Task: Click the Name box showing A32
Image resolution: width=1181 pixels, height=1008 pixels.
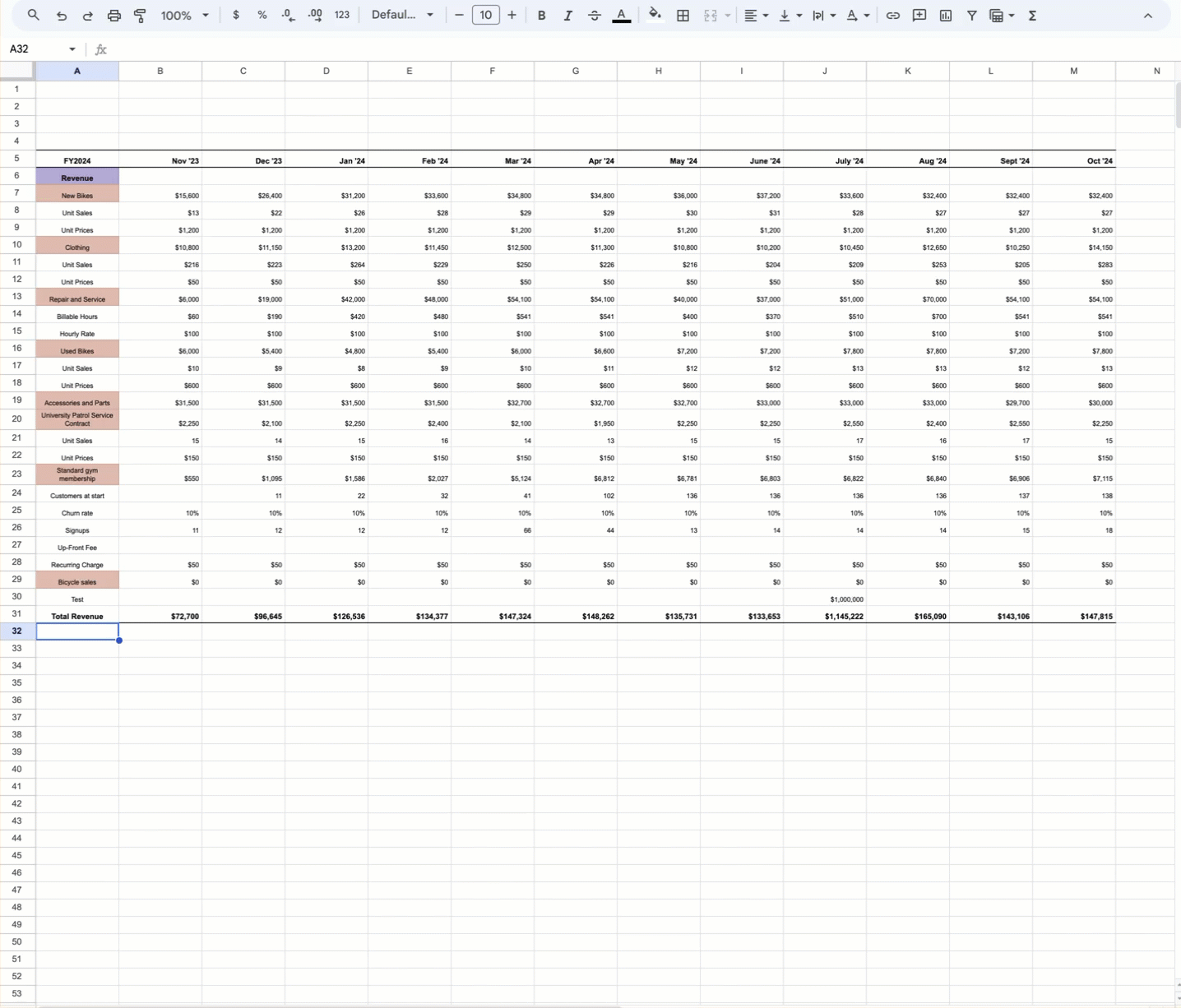Action: click(x=36, y=49)
